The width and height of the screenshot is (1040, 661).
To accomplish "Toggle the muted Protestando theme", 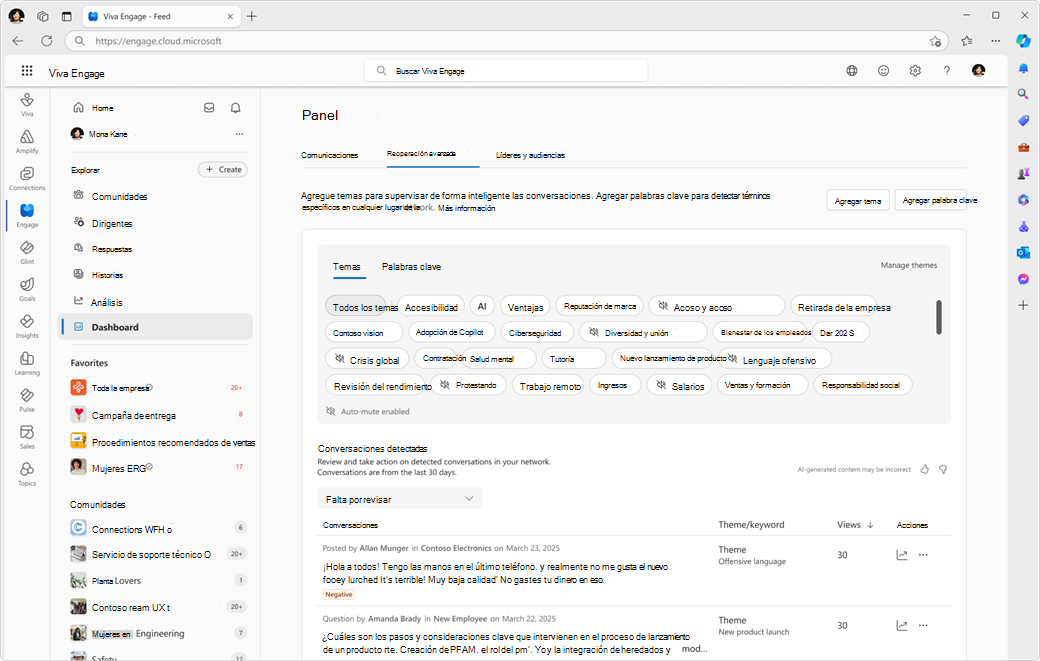I will point(468,385).
